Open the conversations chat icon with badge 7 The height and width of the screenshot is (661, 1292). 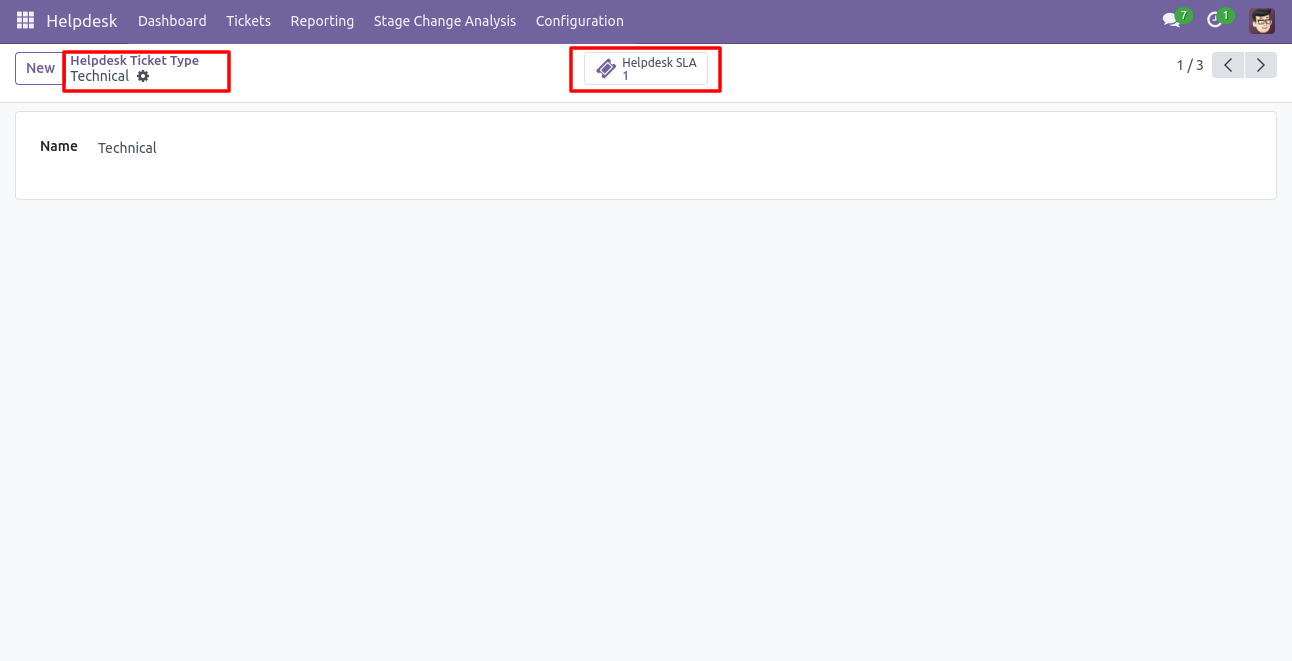click(x=1176, y=19)
